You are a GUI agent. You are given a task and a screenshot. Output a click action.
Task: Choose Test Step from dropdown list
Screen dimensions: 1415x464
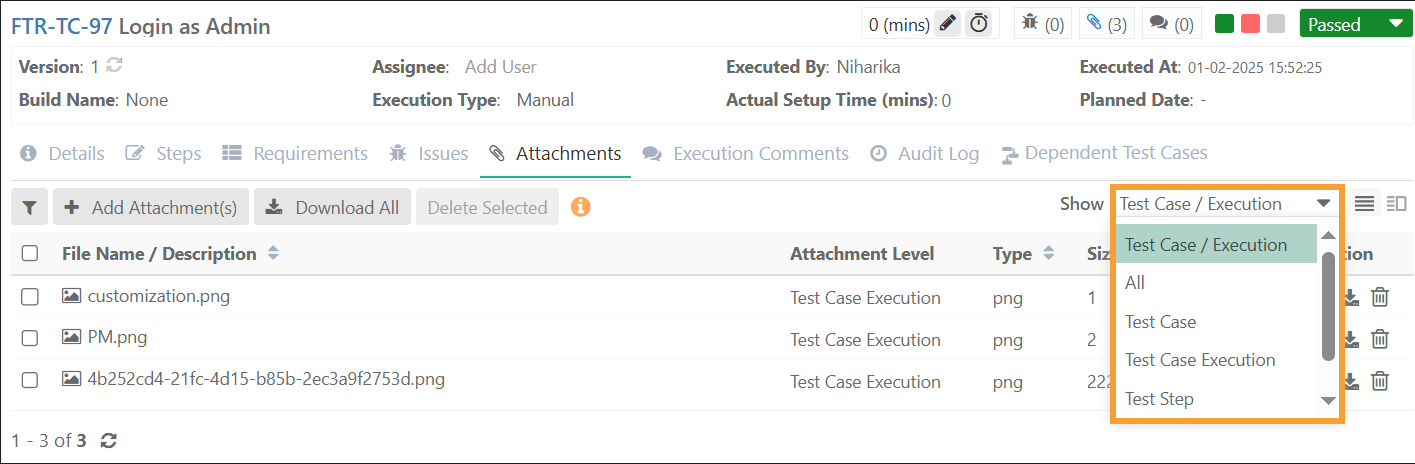click(1159, 399)
